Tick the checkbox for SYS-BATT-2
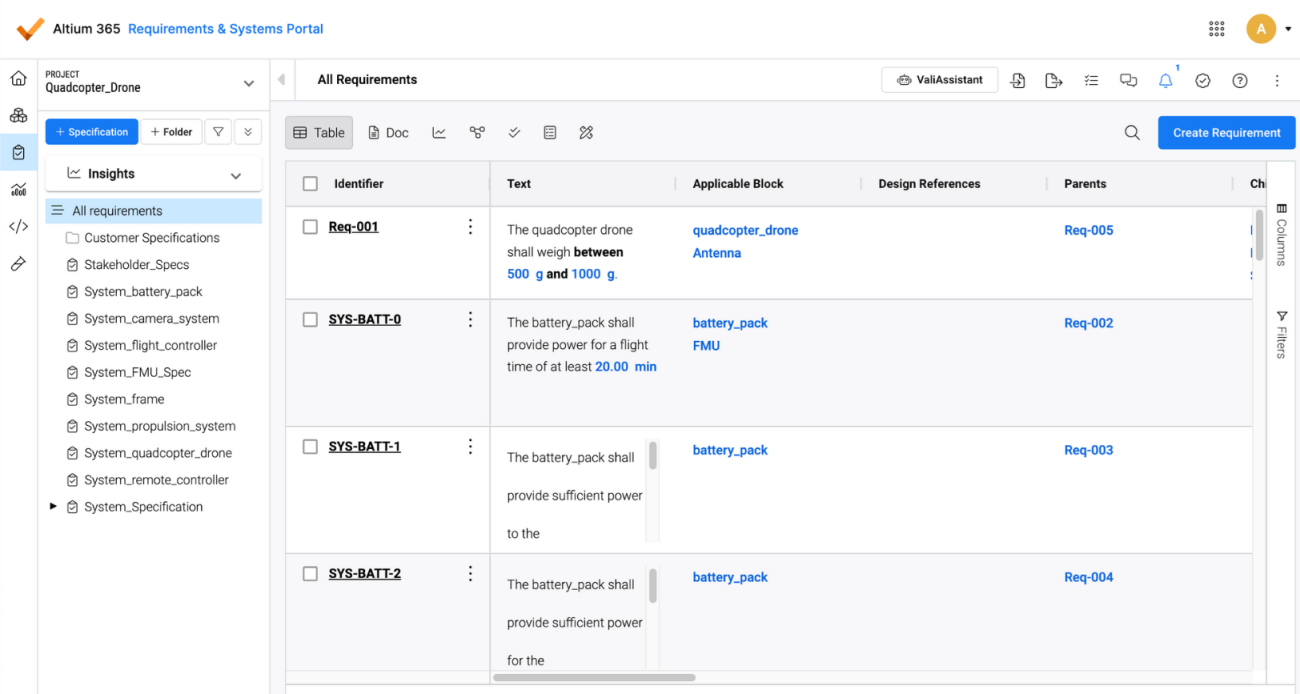The width and height of the screenshot is (1300, 694). point(310,574)
